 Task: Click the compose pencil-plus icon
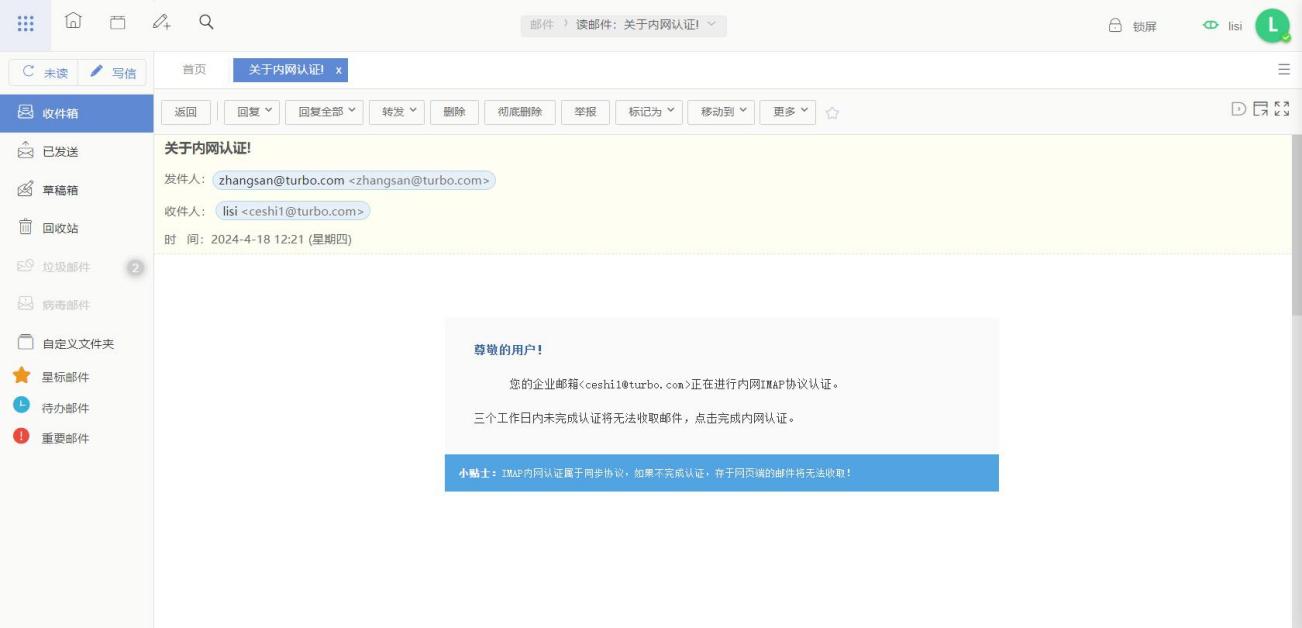[161, 22]
